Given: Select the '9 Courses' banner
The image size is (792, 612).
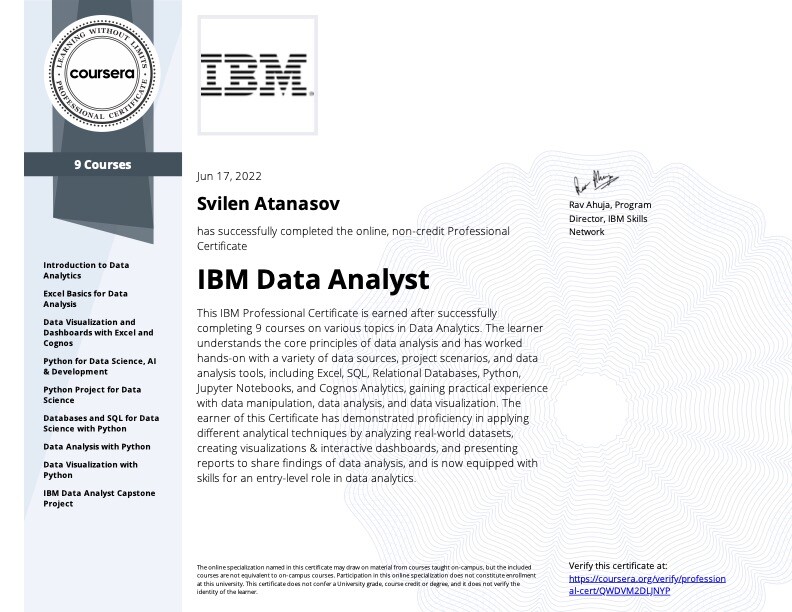Looking at the screenshot, I should coord(103,165).
